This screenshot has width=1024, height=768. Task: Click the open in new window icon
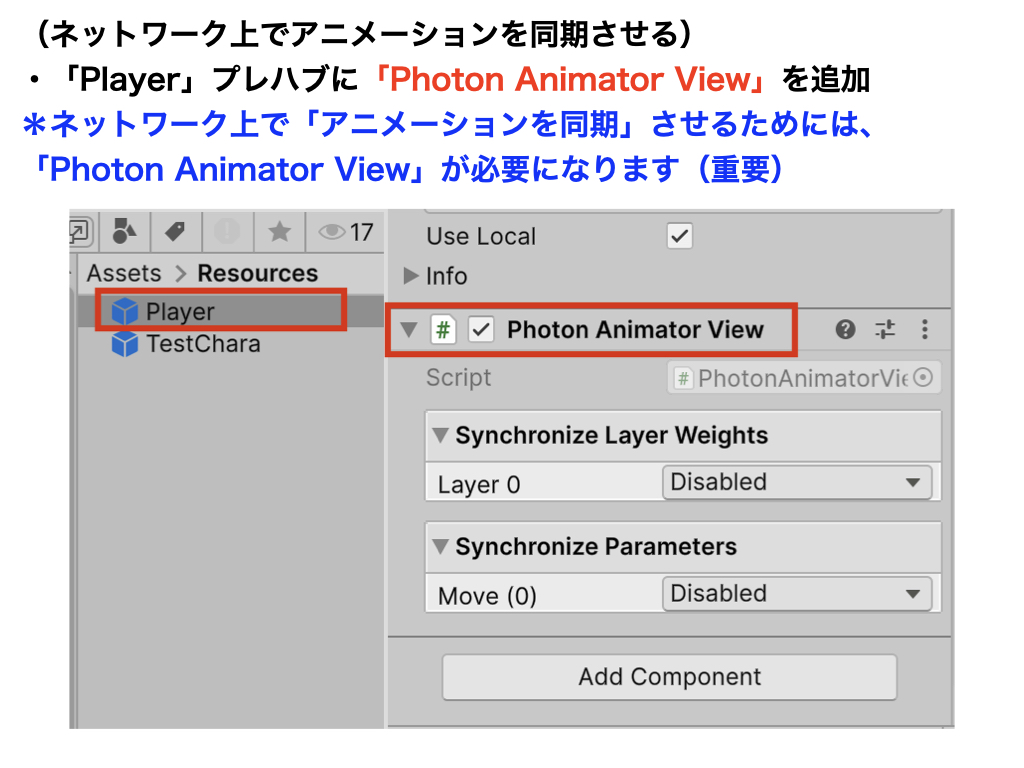(80, 232)
